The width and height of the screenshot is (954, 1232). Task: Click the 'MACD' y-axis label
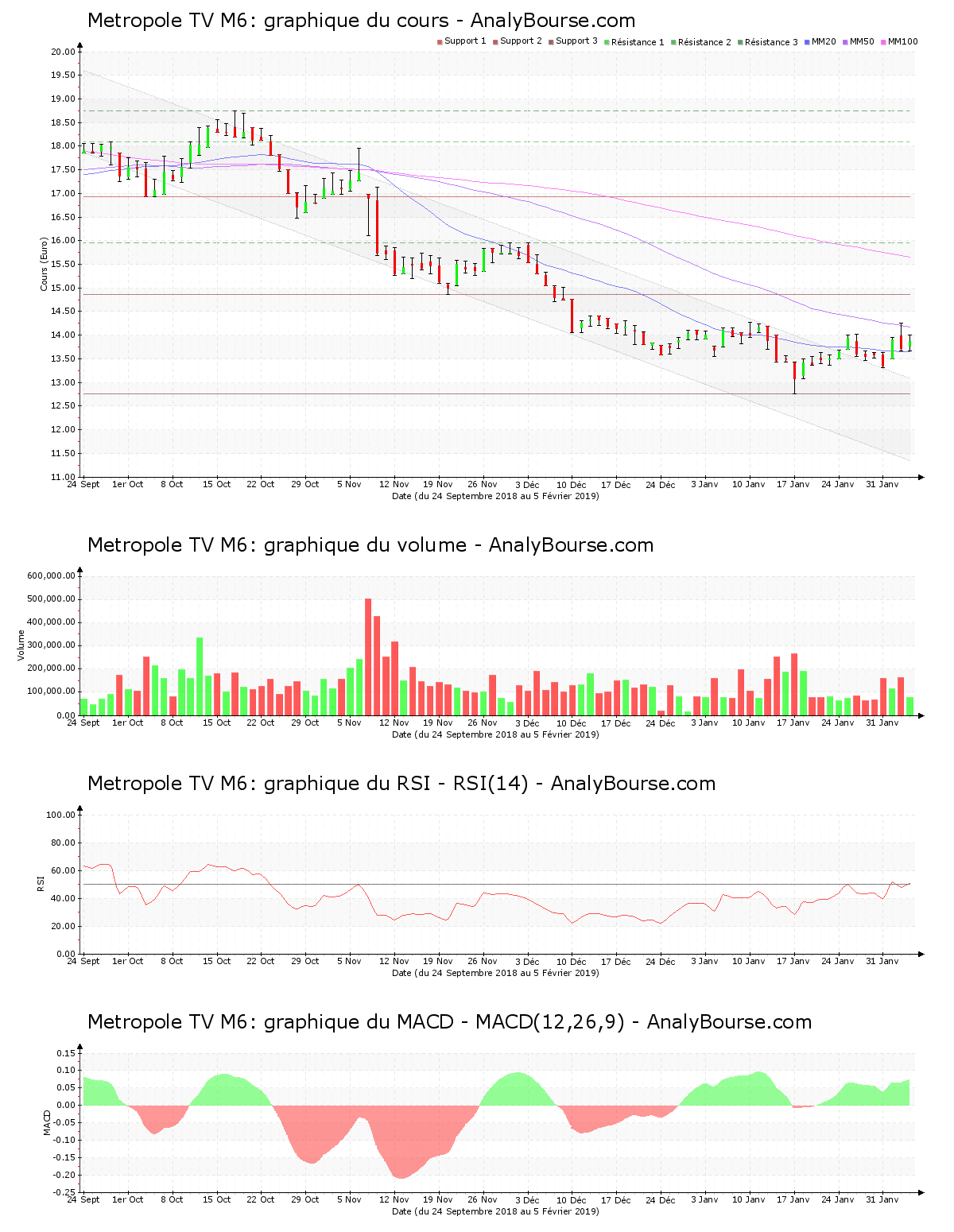47,1122
